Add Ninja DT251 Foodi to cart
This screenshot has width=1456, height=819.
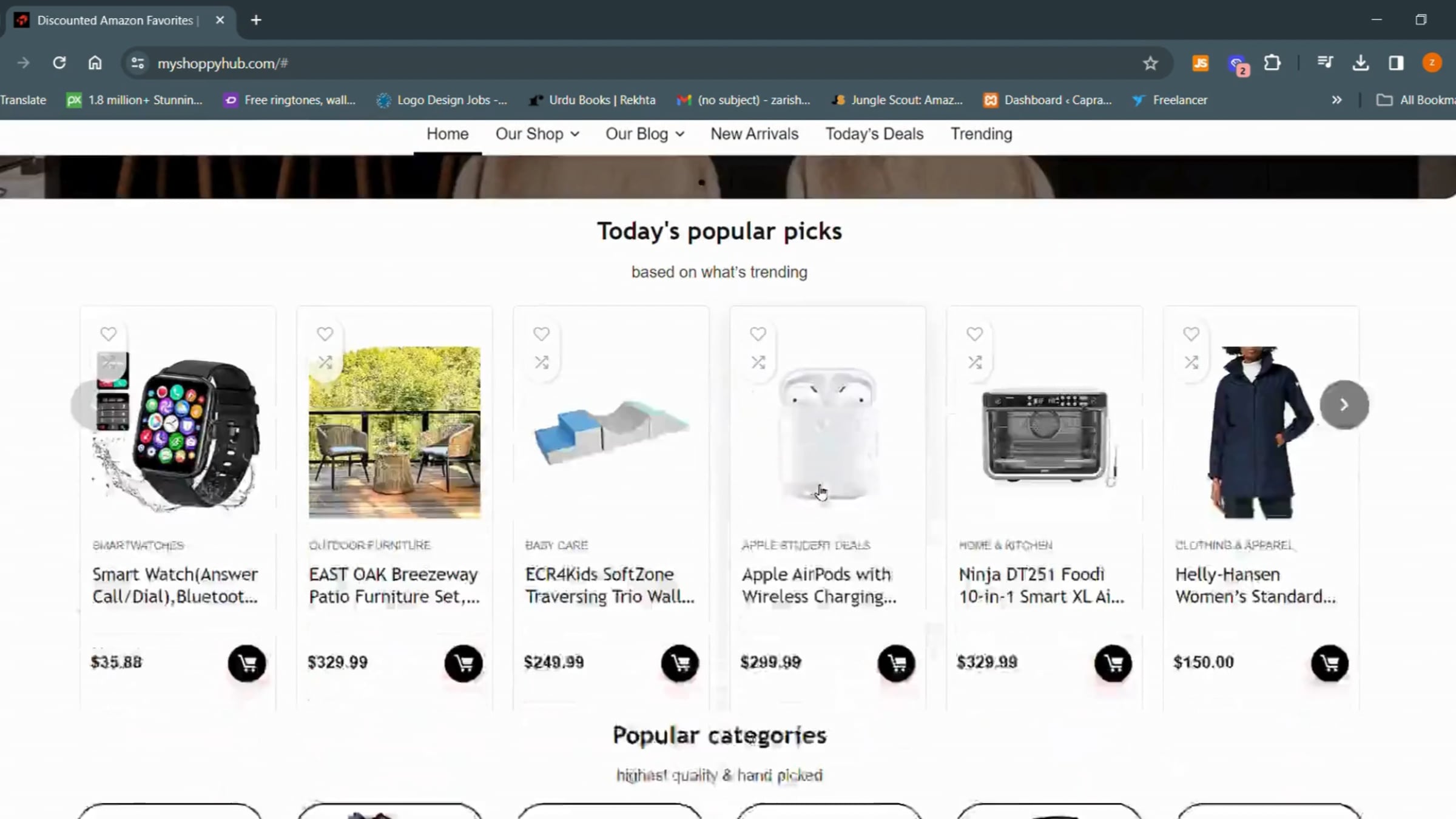[x=1113, y=662]
